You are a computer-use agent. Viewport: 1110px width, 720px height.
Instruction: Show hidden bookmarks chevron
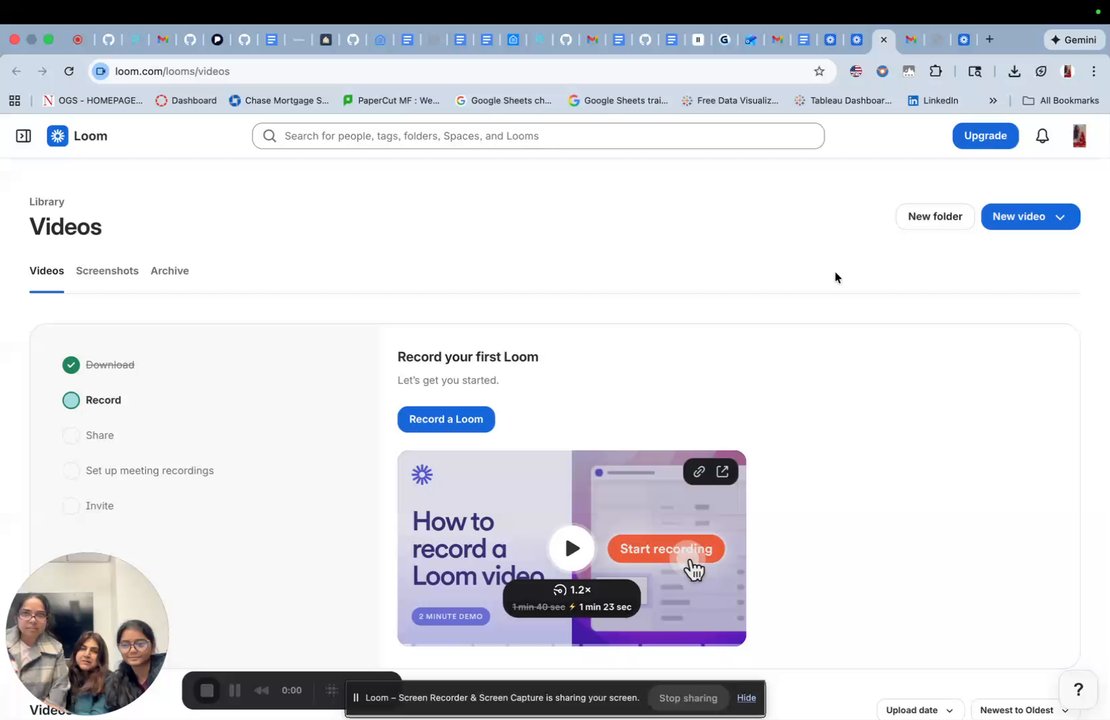point(993,101)
